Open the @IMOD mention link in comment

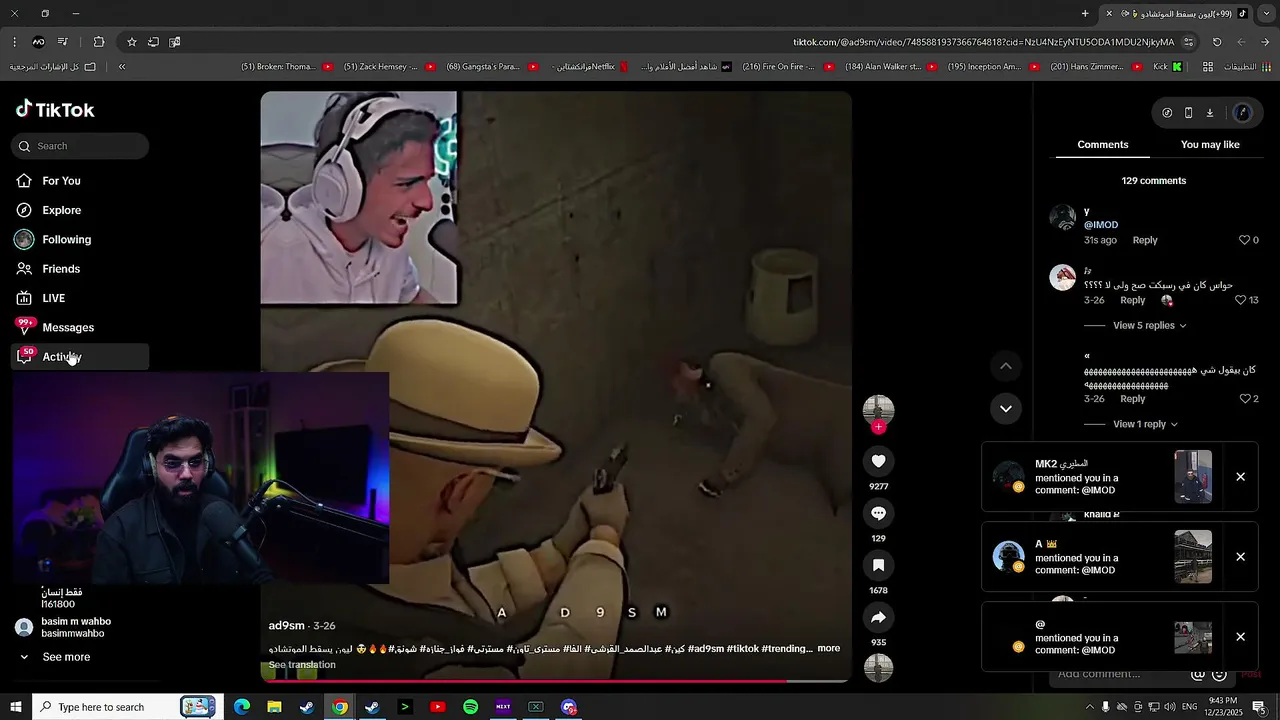pyautogui.click(x=1101, y=225)
